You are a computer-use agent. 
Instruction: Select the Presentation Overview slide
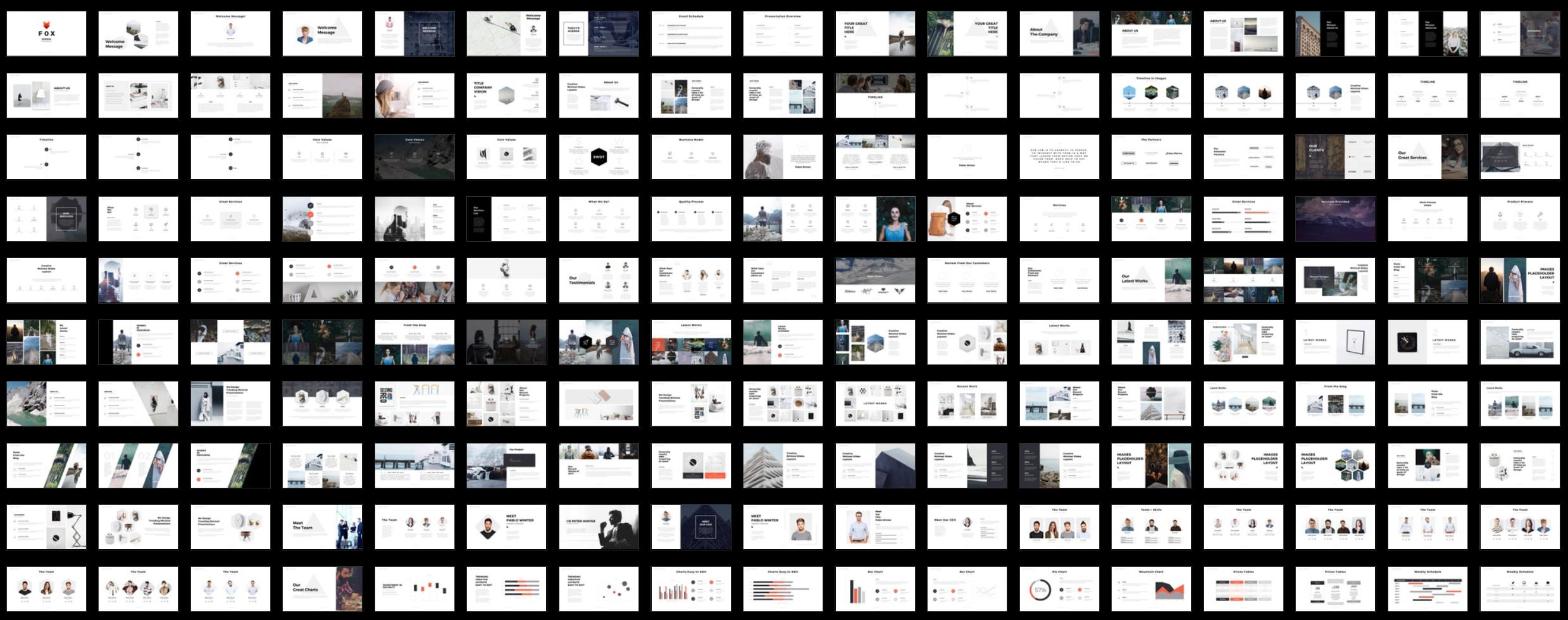point(783,34)
